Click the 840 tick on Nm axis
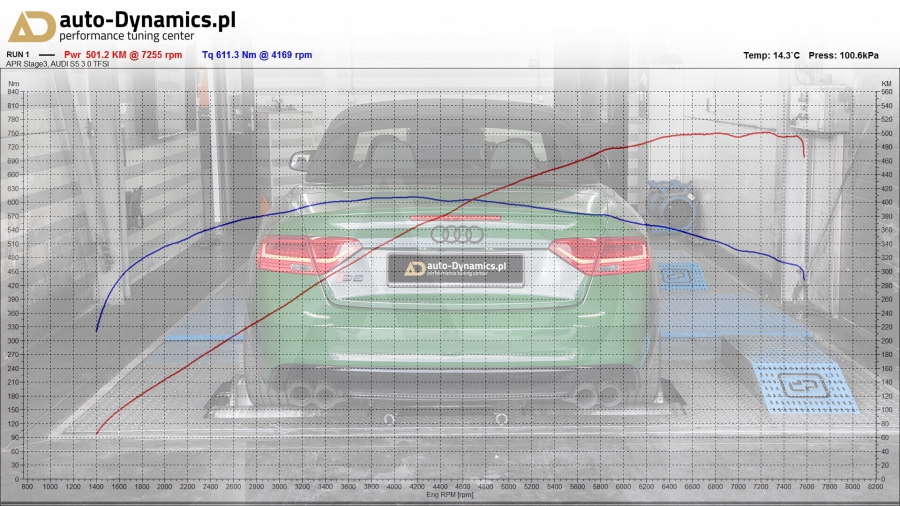Screen dimensions: 900x506 coord(13,92)
